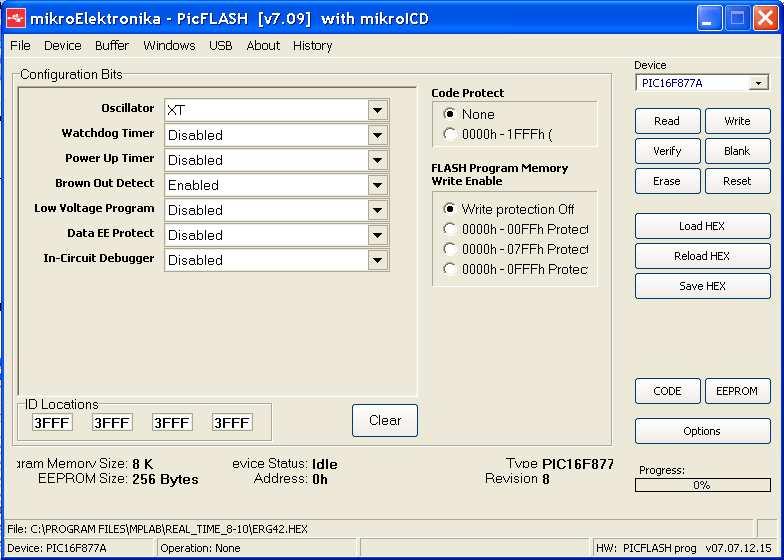Image resolution: width=784 pixels, height=560 pixels.
Task: Expand the Oscillator dropdown arrow
Action: tap(378, 110)
